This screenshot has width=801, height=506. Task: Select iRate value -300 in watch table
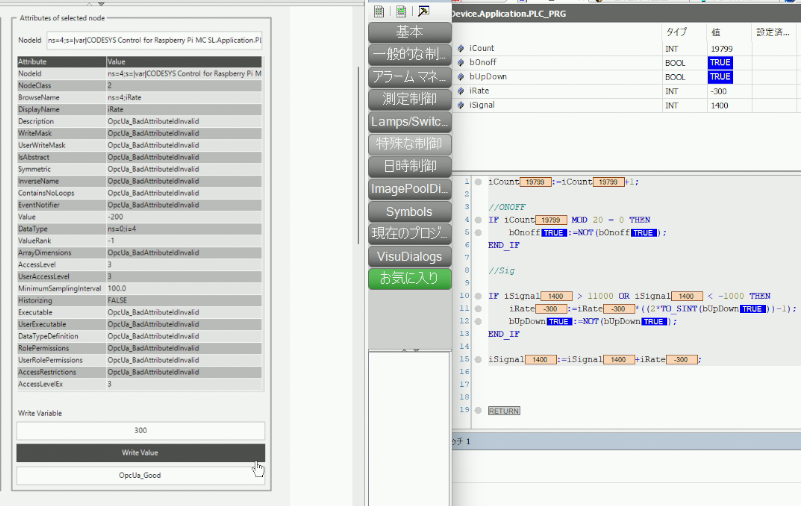coord(719,91)
